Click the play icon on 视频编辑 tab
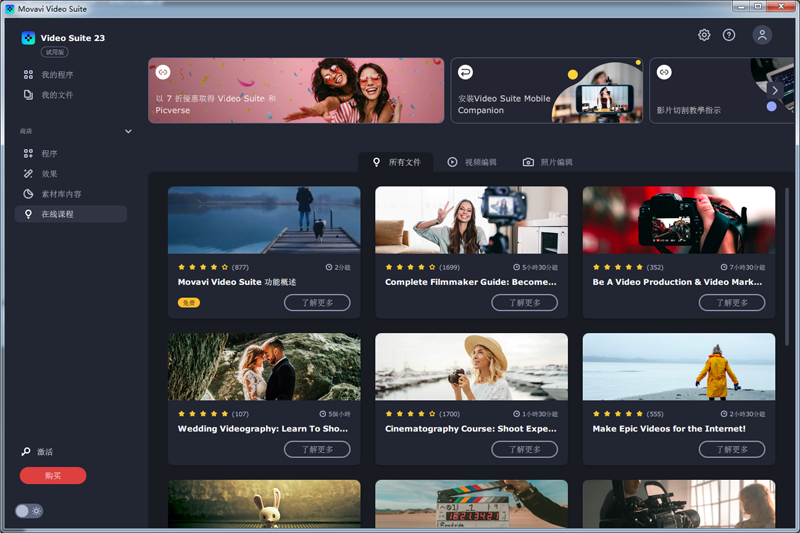Screen dimensions: 800x533 (452, 162)
